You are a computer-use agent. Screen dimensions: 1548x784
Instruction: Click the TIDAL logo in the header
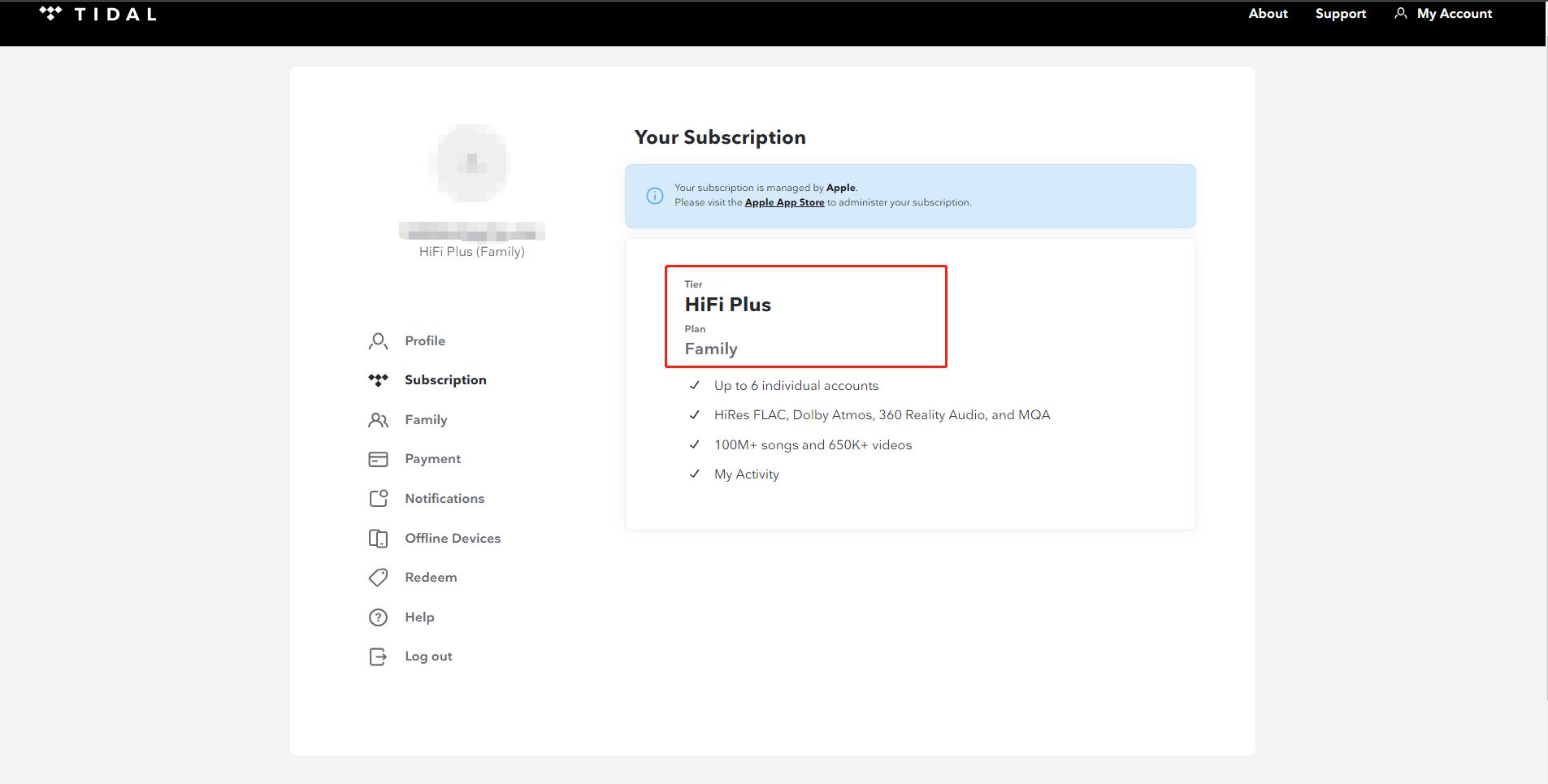(x=98, y=14)
